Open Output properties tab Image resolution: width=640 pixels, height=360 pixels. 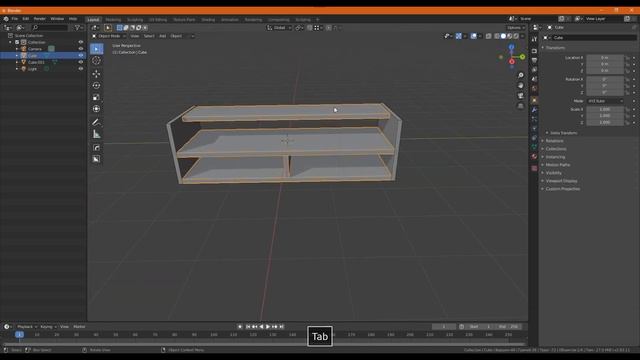point(534,60)
